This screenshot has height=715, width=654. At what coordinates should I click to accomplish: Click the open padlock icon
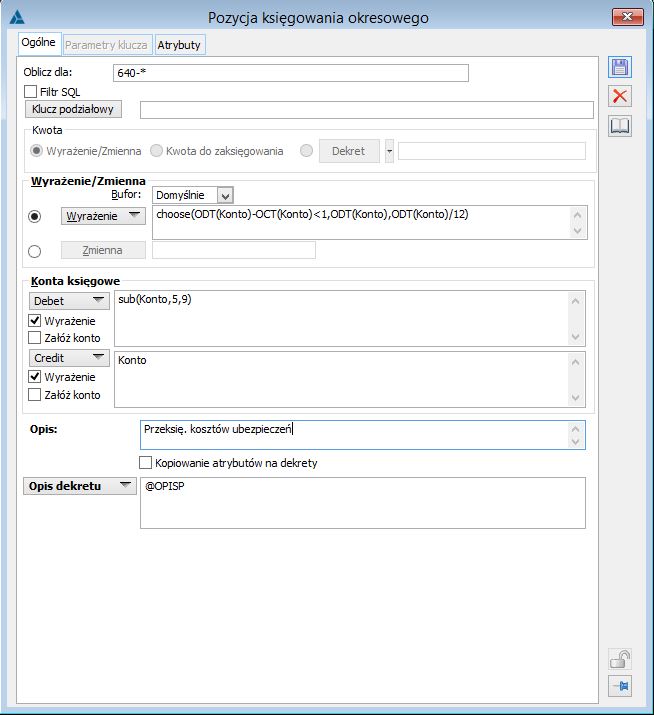[x=620, y=660]
